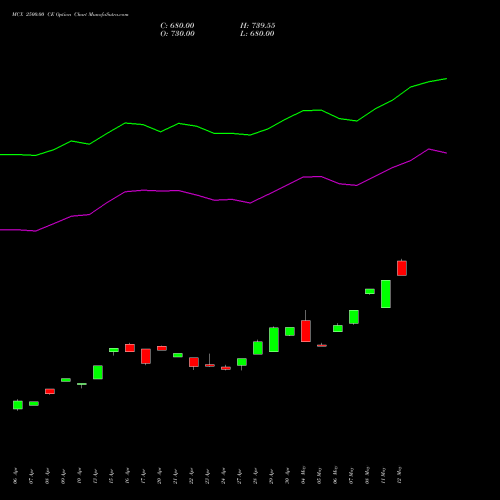Select the 05 May date label
Screen dimensions: 500x500
(x=319, y=475)
